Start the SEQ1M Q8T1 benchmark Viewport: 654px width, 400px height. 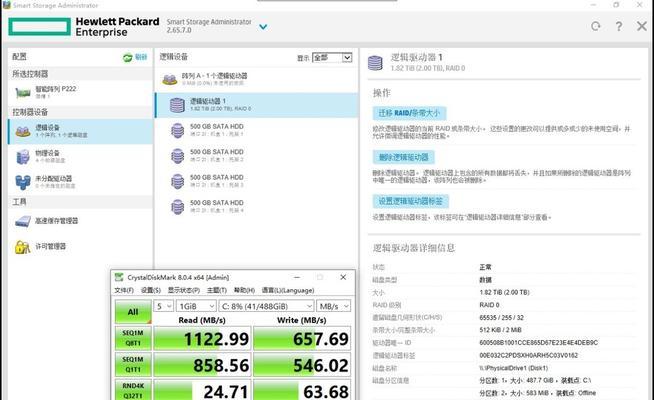tap(133, 338)
